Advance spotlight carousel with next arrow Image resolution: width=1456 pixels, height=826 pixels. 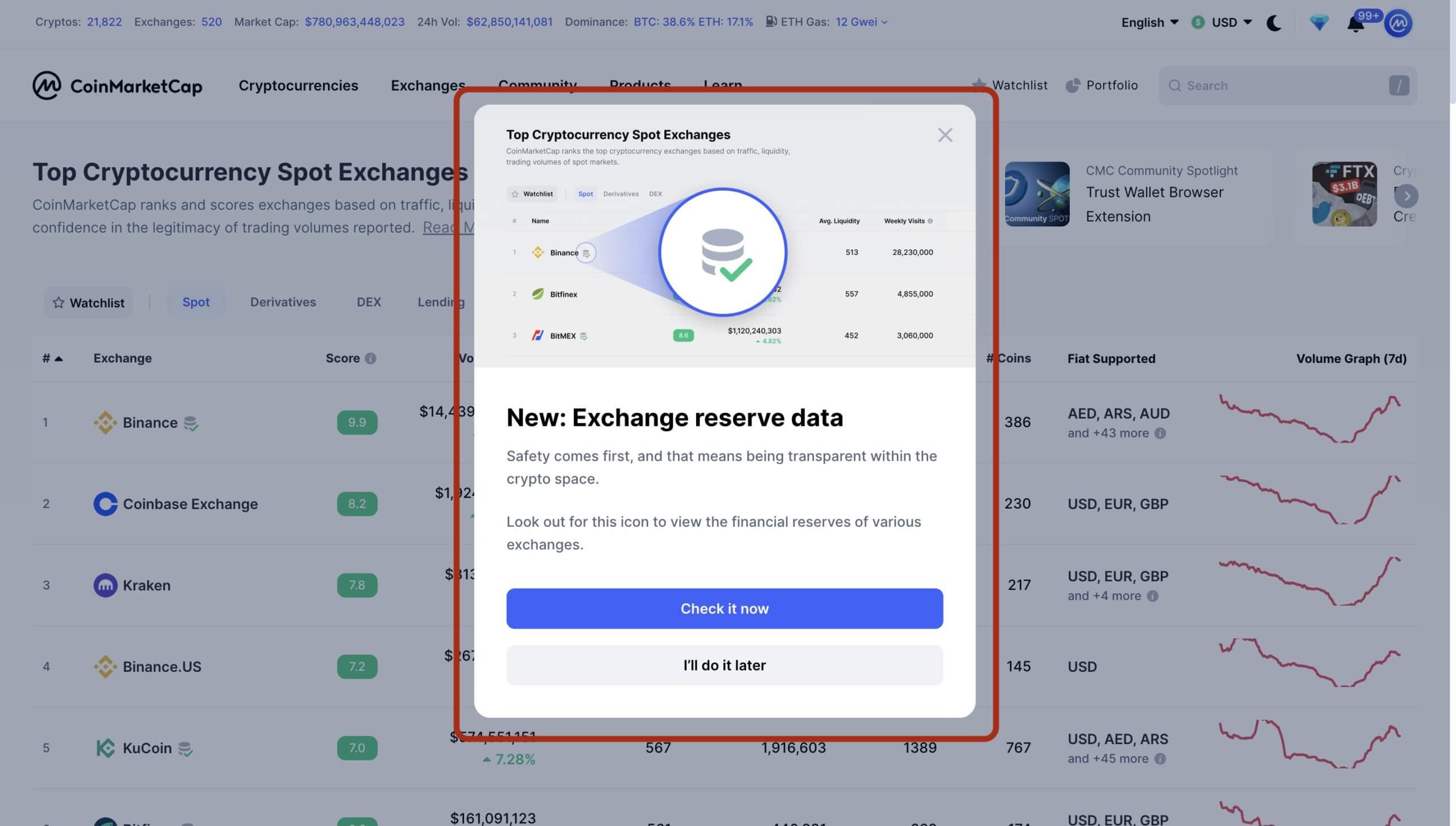coord(1406,196)
